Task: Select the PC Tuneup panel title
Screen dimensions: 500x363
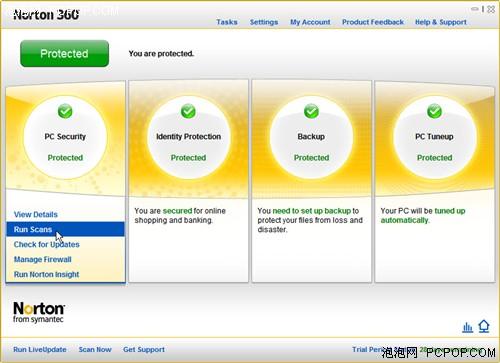Action: [434, 137]
